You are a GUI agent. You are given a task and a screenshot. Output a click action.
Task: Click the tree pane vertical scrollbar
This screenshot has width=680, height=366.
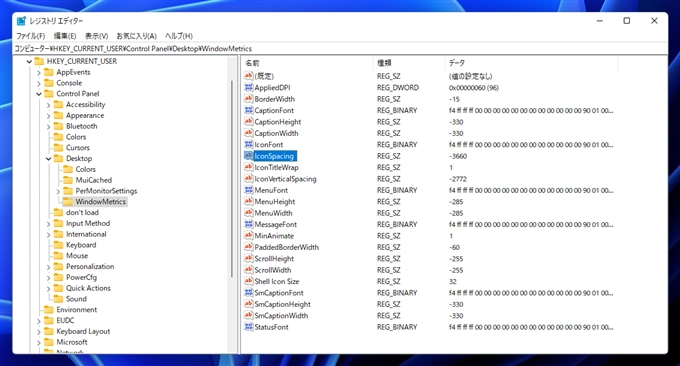[x=232, y=179]
